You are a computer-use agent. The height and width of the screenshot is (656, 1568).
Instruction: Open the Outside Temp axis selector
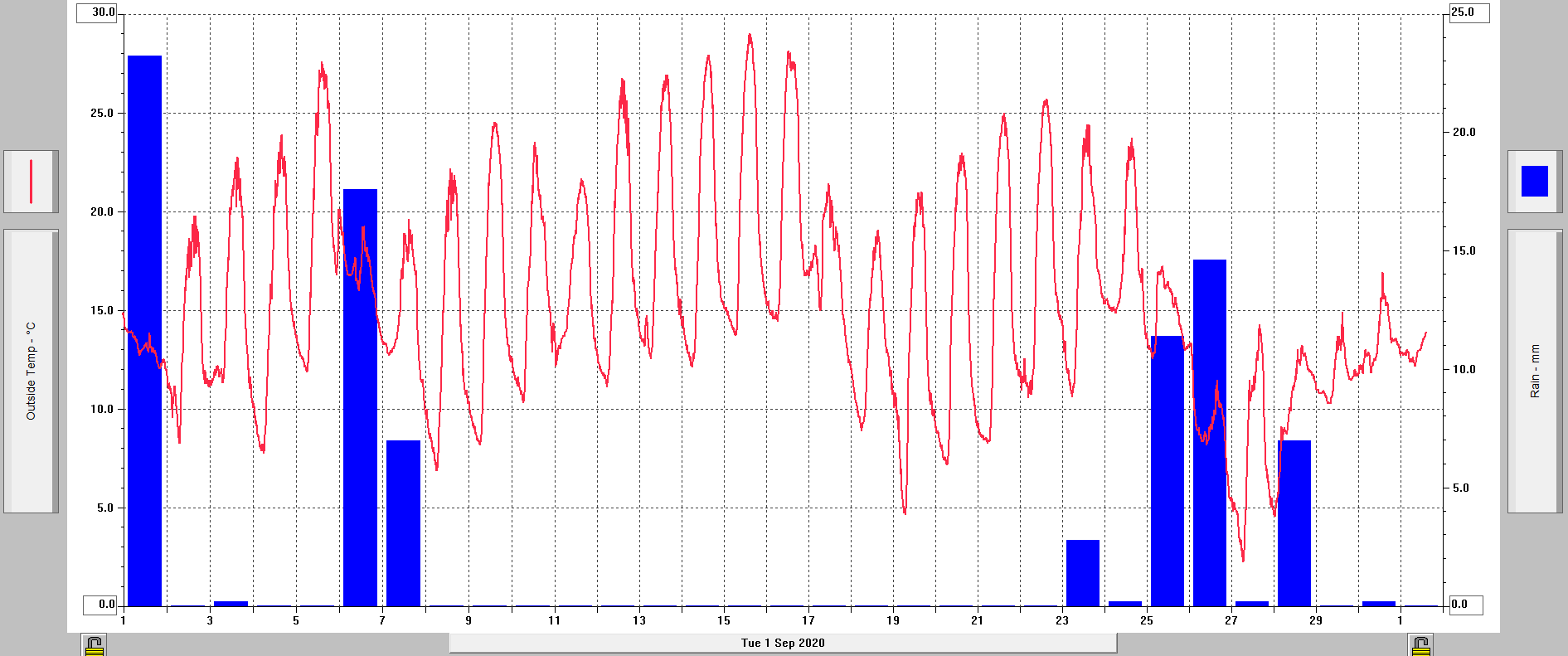coord(31,371)
